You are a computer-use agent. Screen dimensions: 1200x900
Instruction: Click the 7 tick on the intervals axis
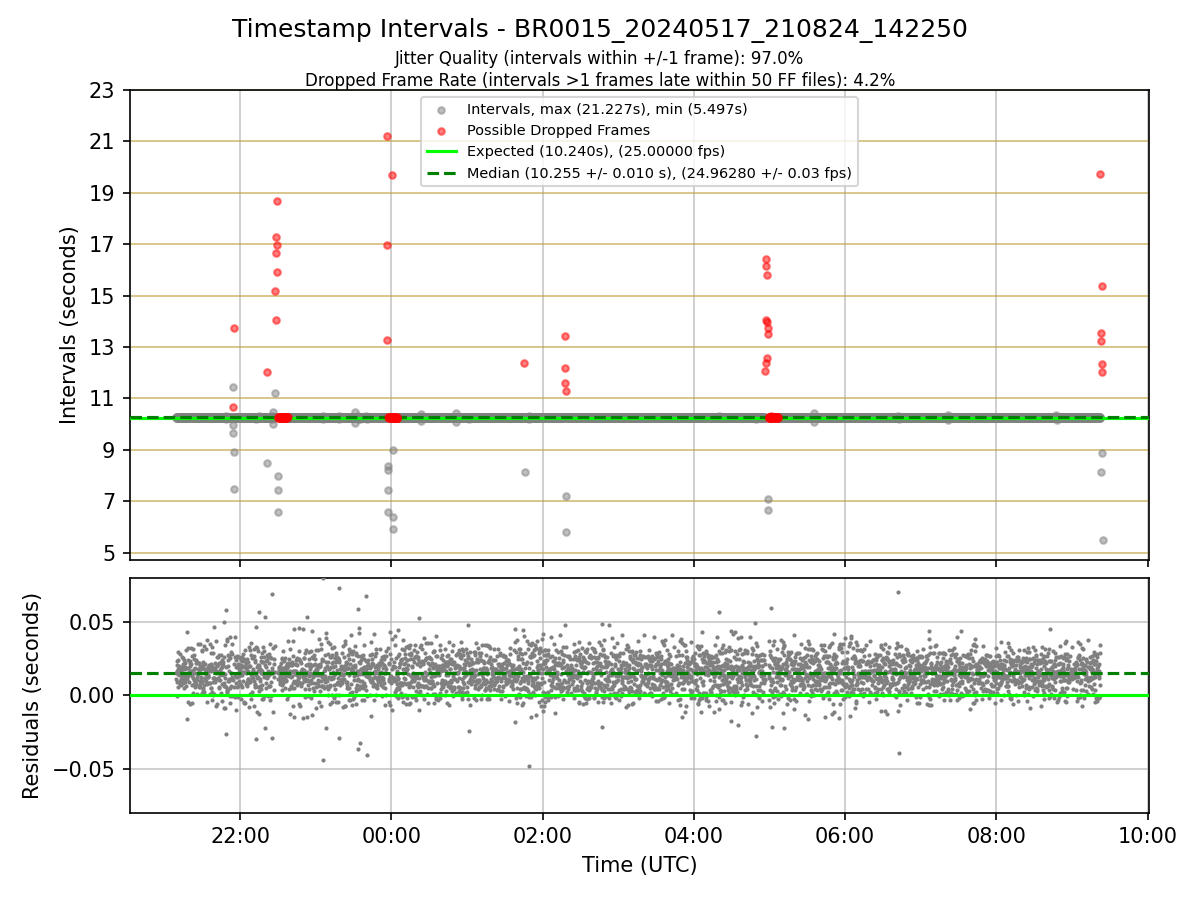(110, 501)
